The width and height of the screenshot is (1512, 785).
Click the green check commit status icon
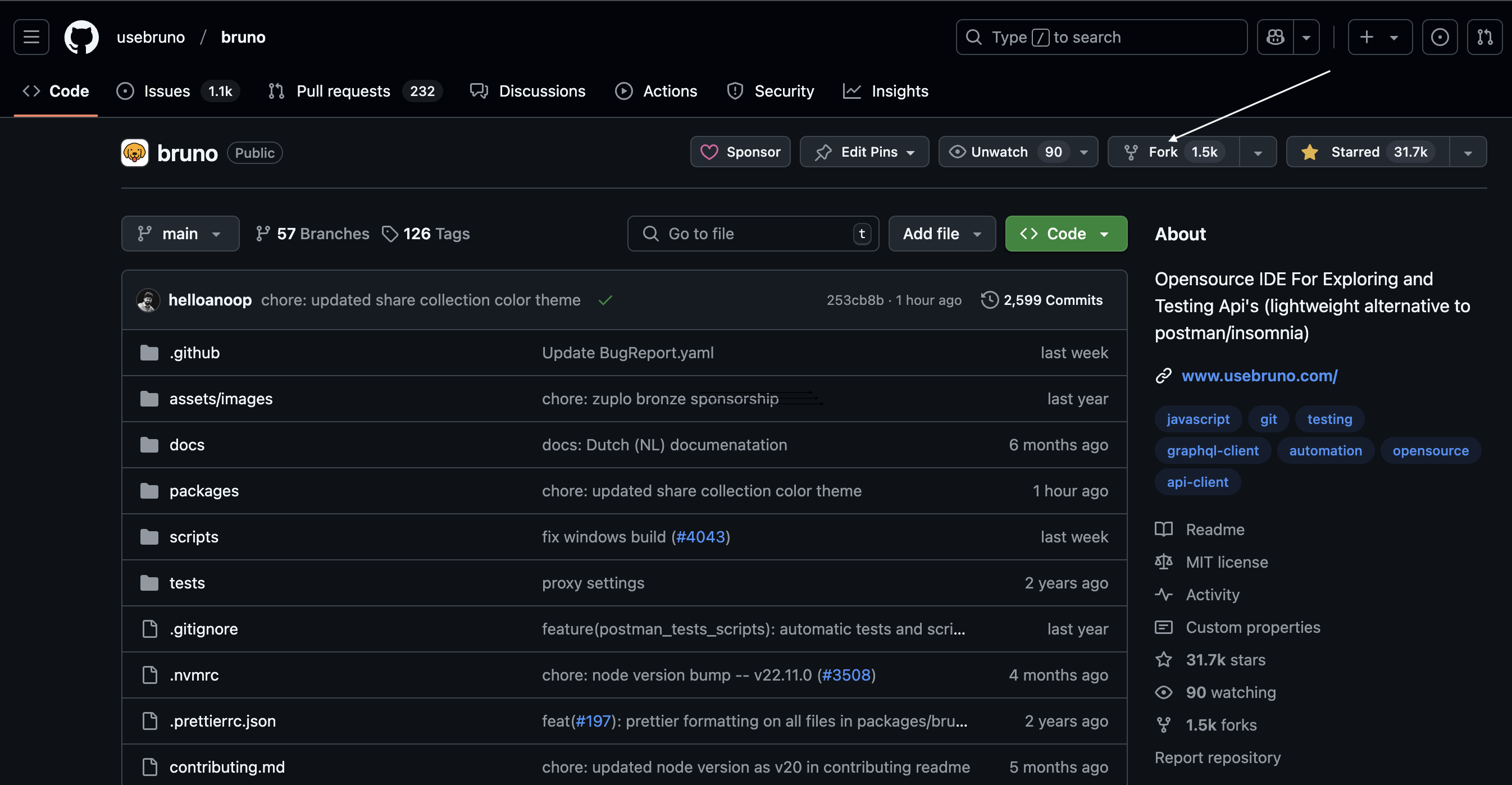click(605, 300)
